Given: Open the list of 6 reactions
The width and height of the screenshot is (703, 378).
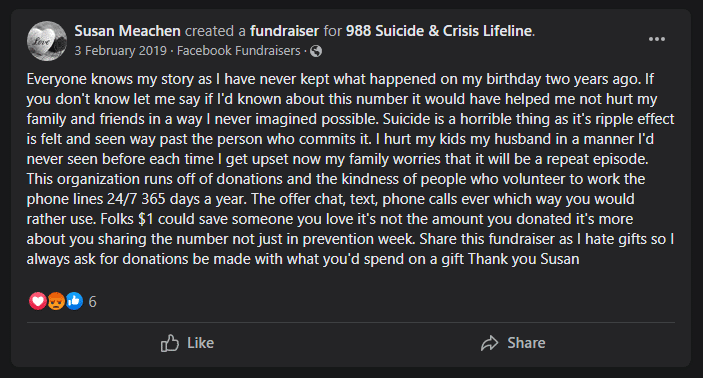Looking at the screenshot, I should coord(92,302).
